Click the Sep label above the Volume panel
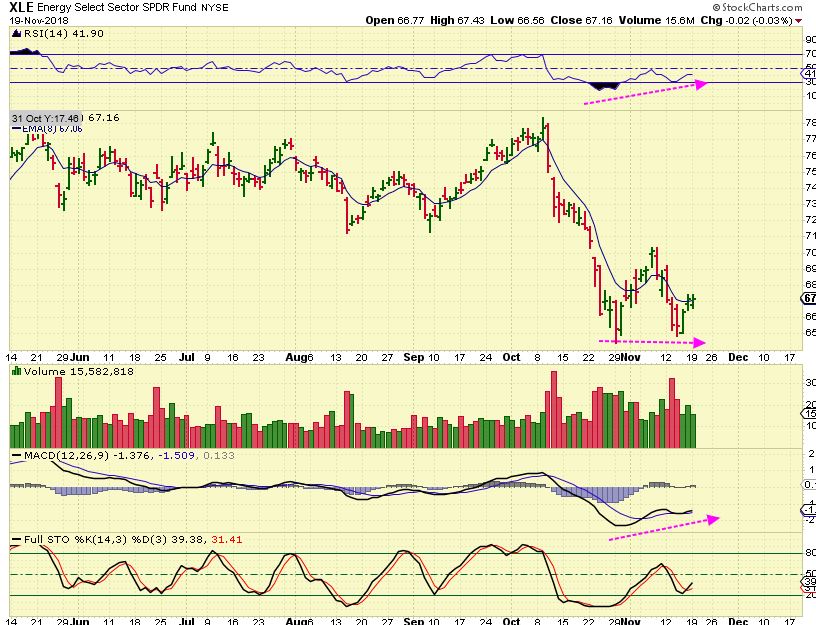The image size is (816, 625). (x=414, y=358)
